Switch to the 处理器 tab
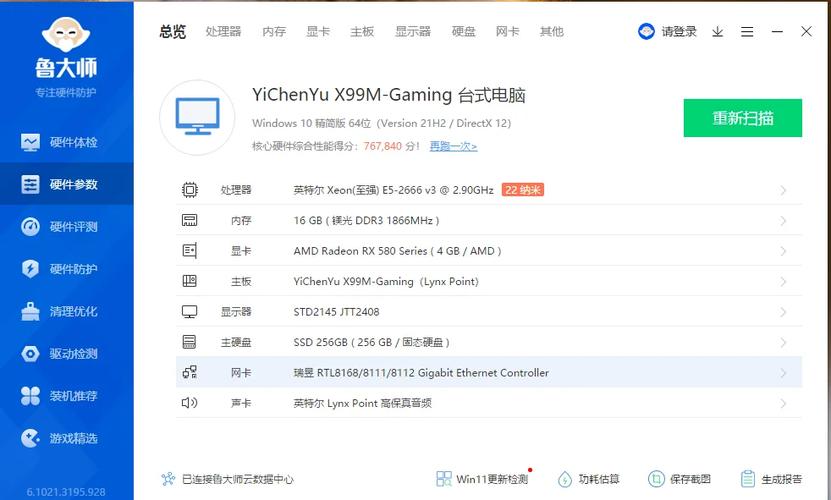Image resolution: width=831 pixels, height=500 pixels. point(223,32)
